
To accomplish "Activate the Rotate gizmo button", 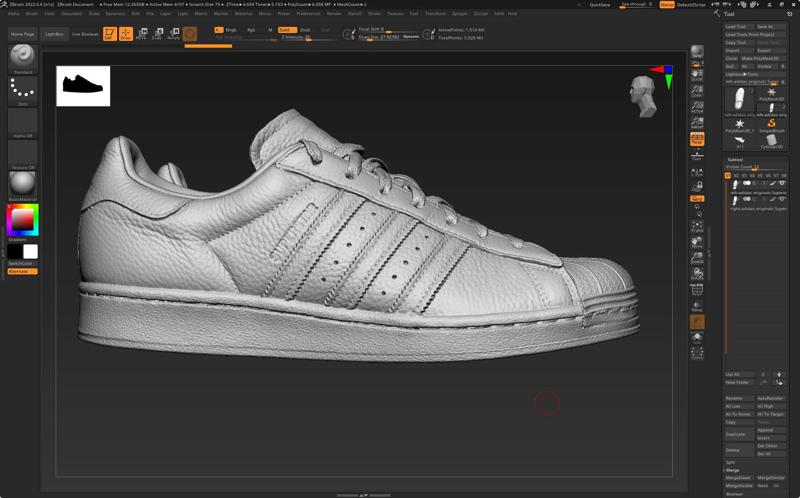I will tap(173, 34).
